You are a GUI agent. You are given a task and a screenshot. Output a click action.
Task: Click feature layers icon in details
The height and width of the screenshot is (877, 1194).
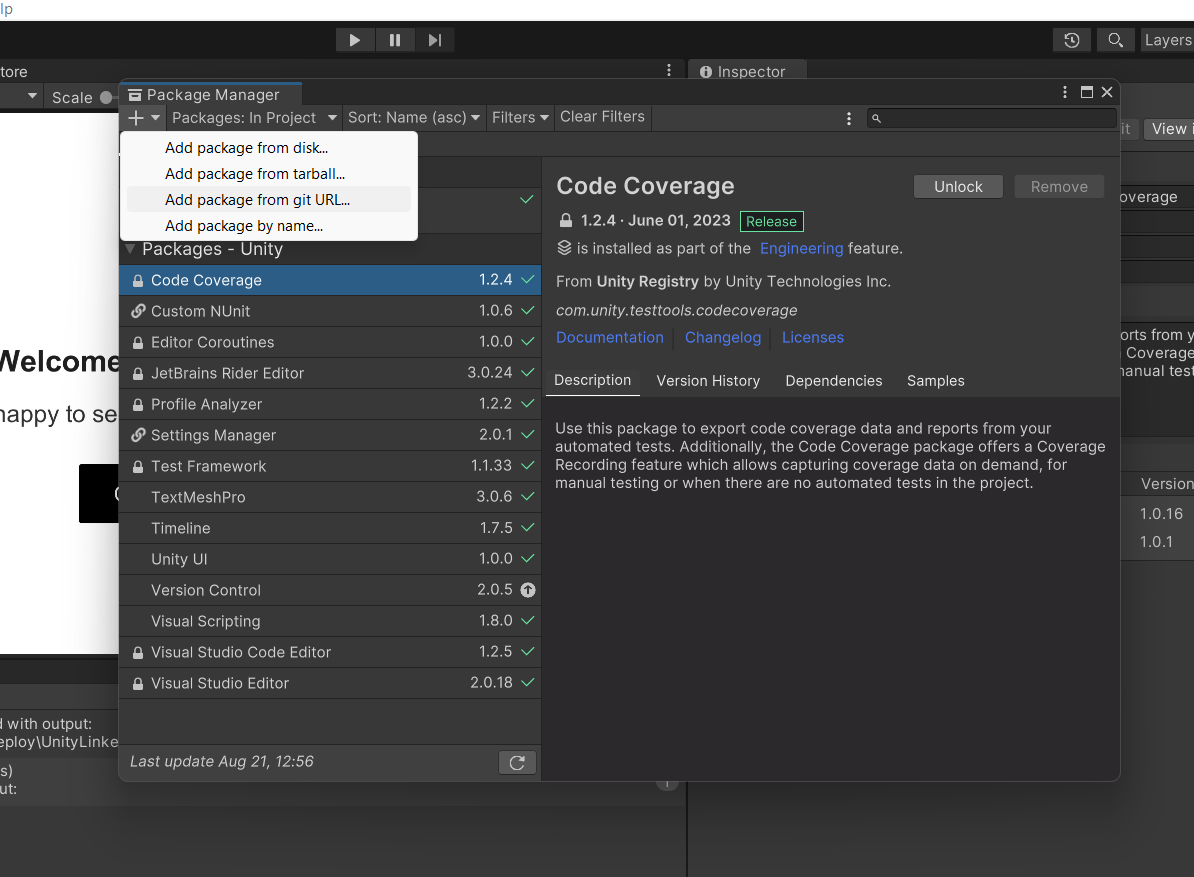tap(564, 247)
